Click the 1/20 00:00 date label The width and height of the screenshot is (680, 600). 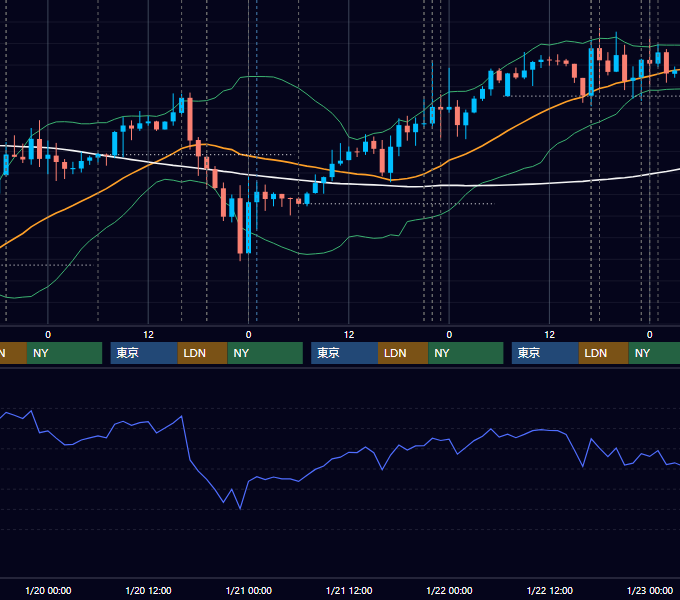(48, 590)
